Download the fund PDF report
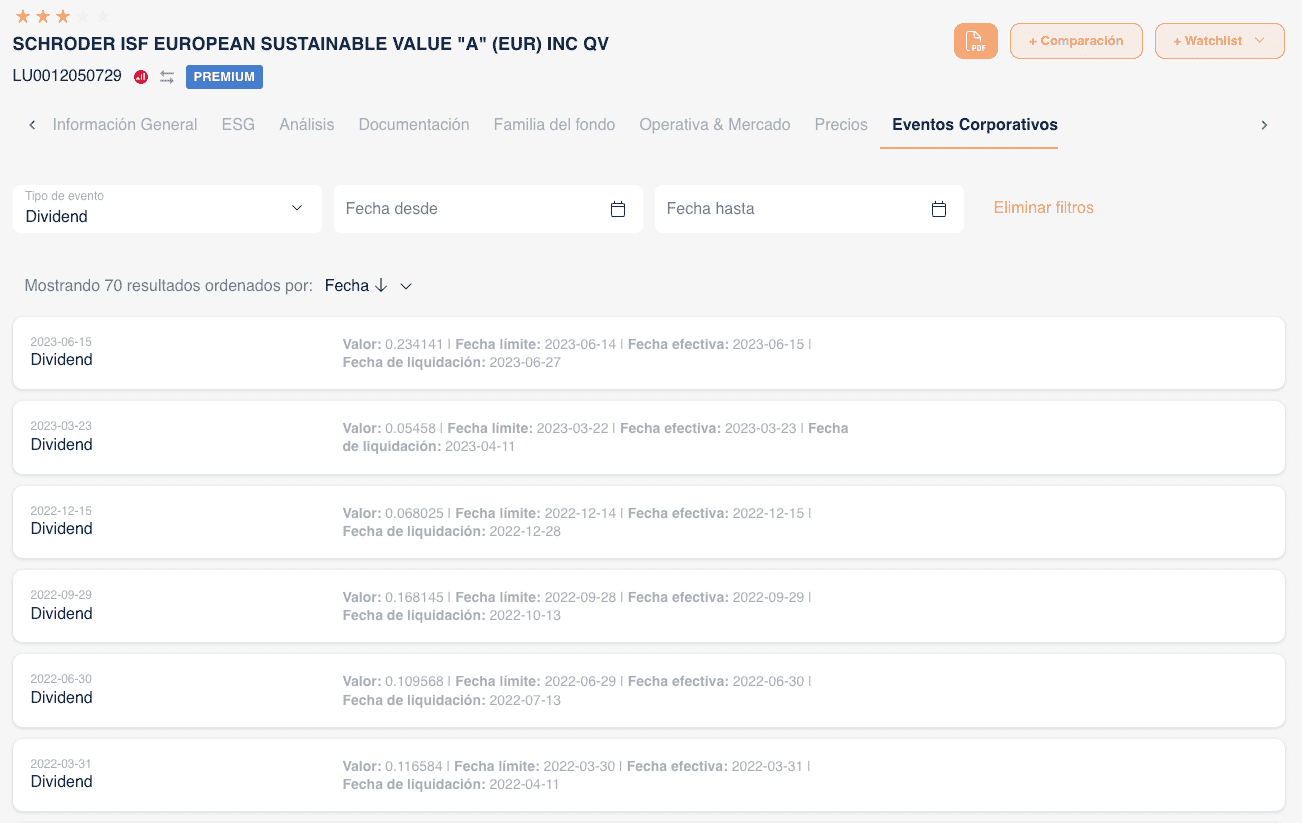Screen dimensions: 1302x823 click(x=975, y=41)
